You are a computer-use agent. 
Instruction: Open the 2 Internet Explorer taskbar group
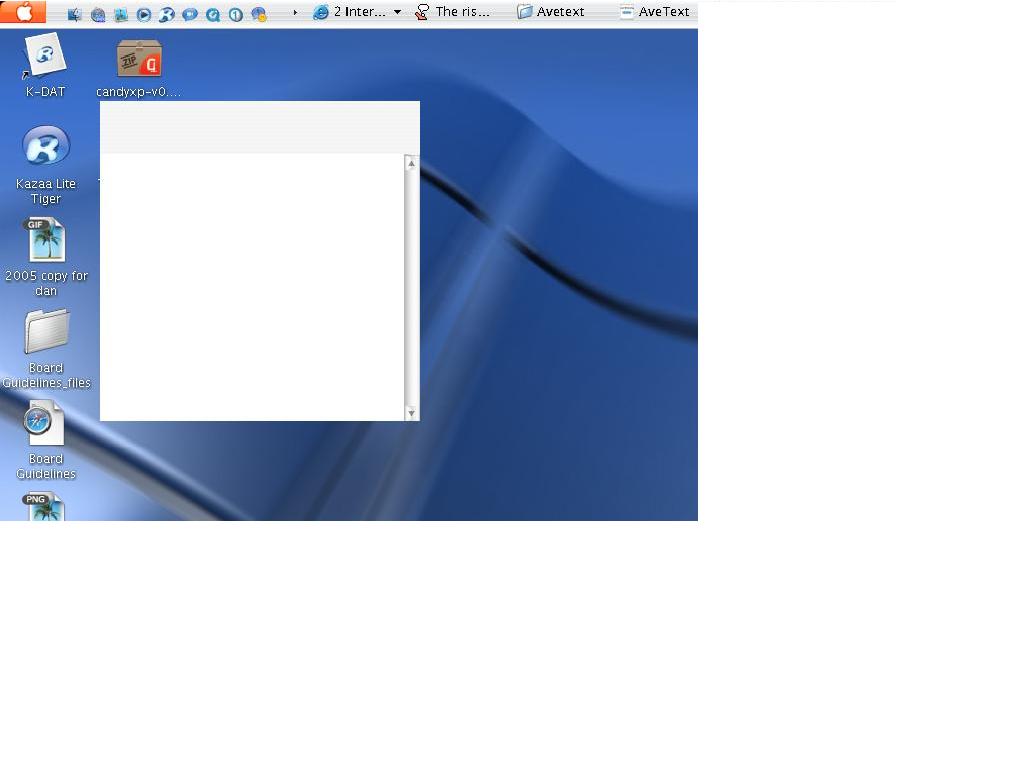click(x=357, y=12)
